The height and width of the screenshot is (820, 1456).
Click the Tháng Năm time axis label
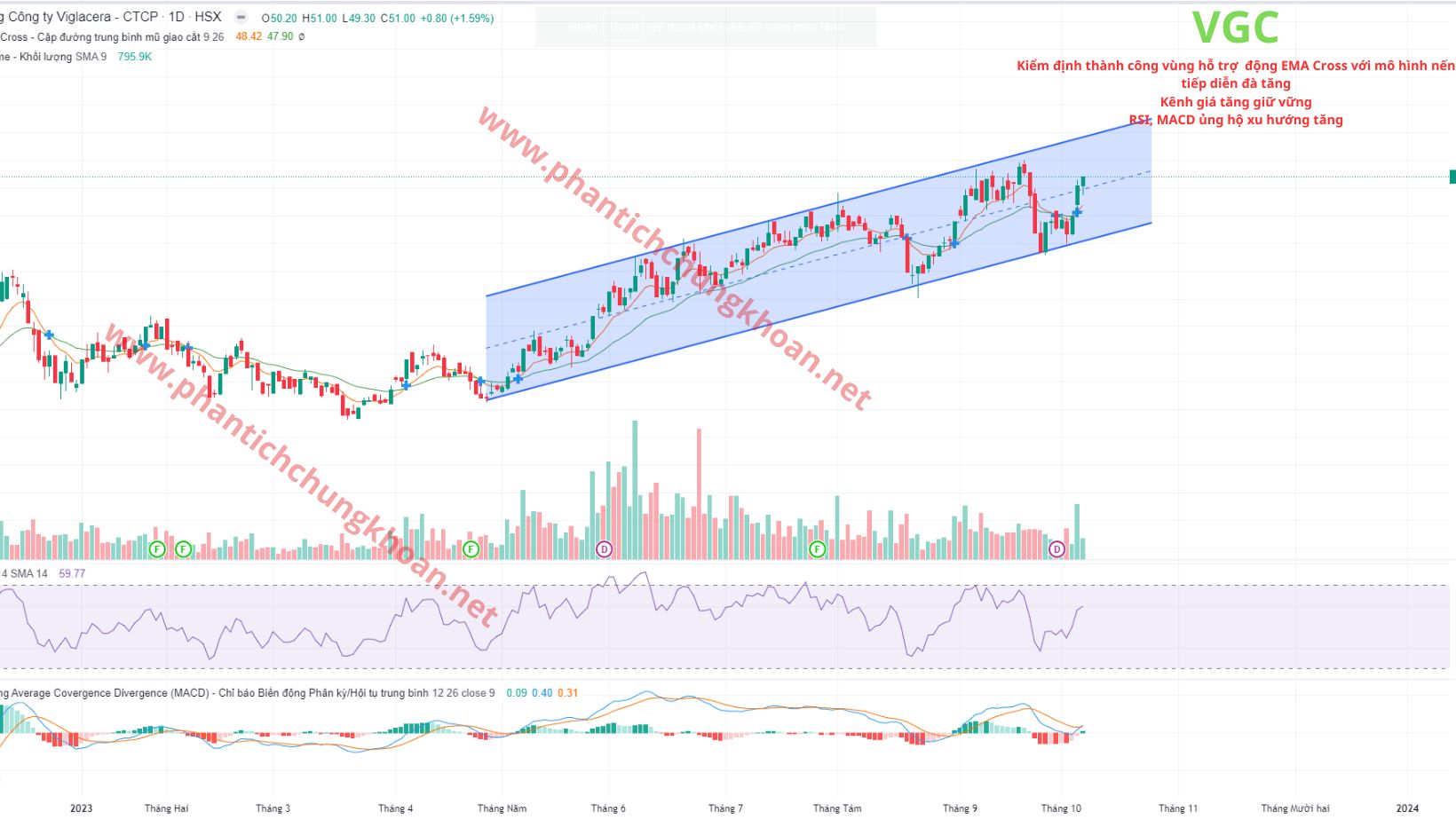pyautogui.click(x=502, y=808)
